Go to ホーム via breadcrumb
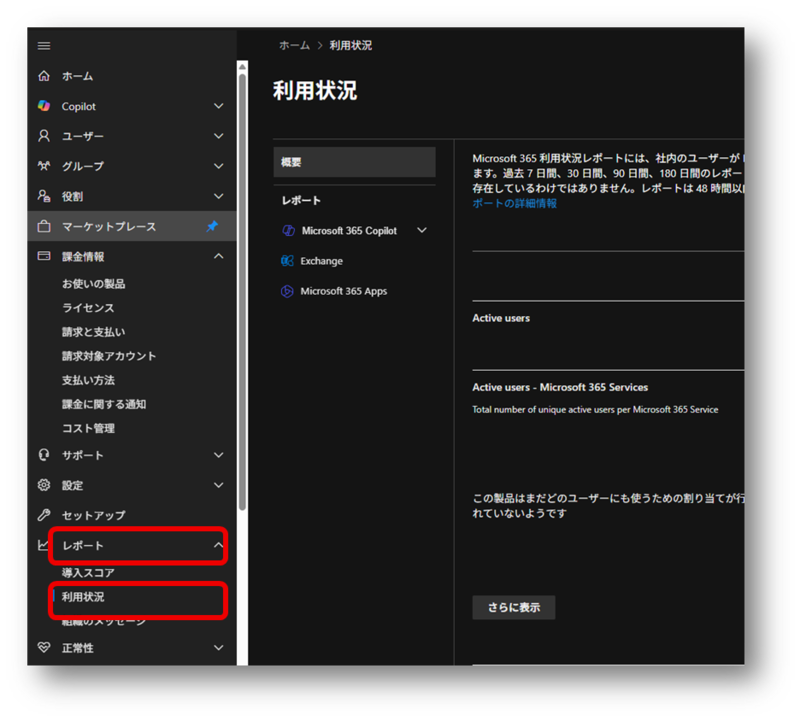The image size is (800, 721). coord(294,45)
